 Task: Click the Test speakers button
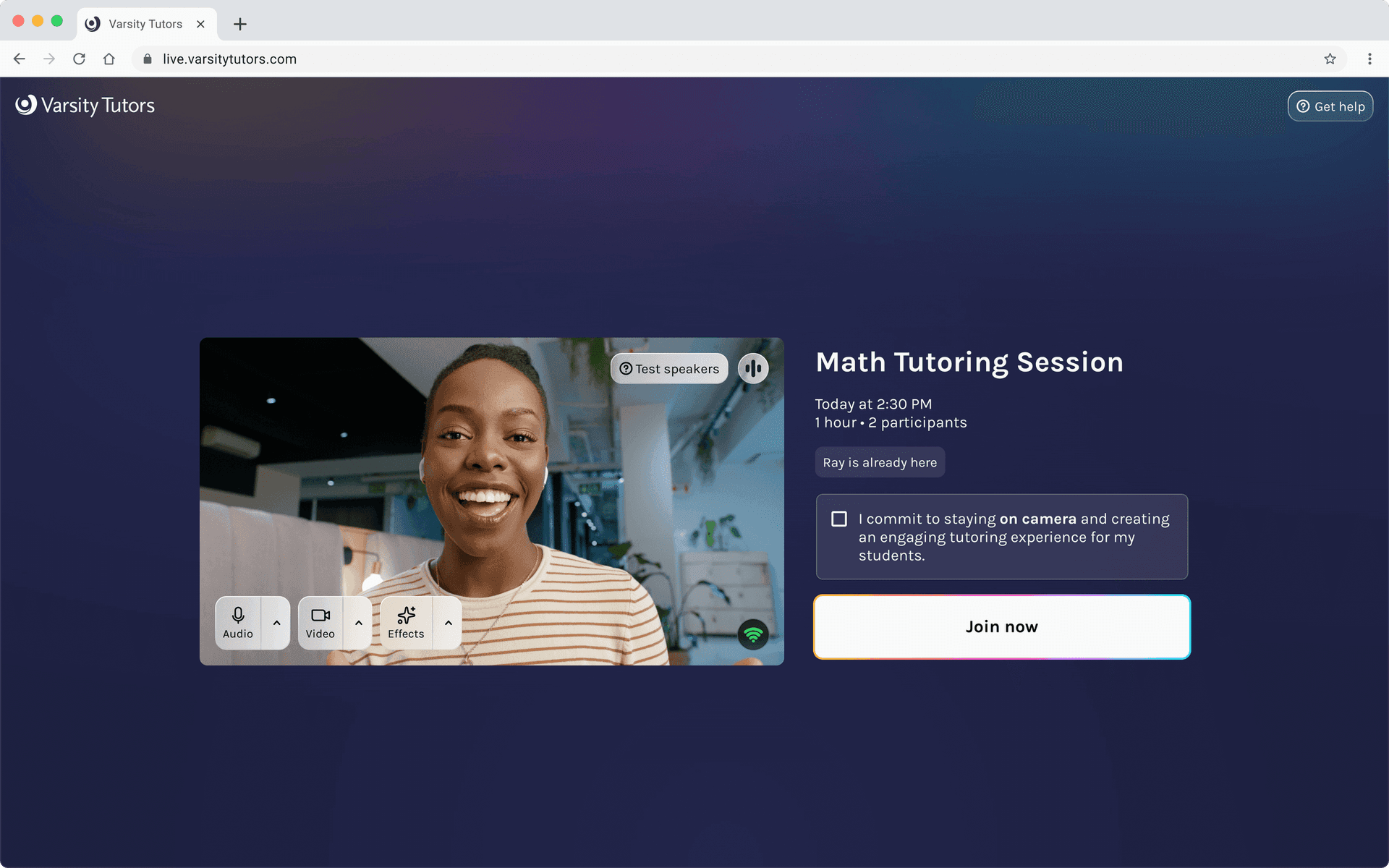[669, 369]
